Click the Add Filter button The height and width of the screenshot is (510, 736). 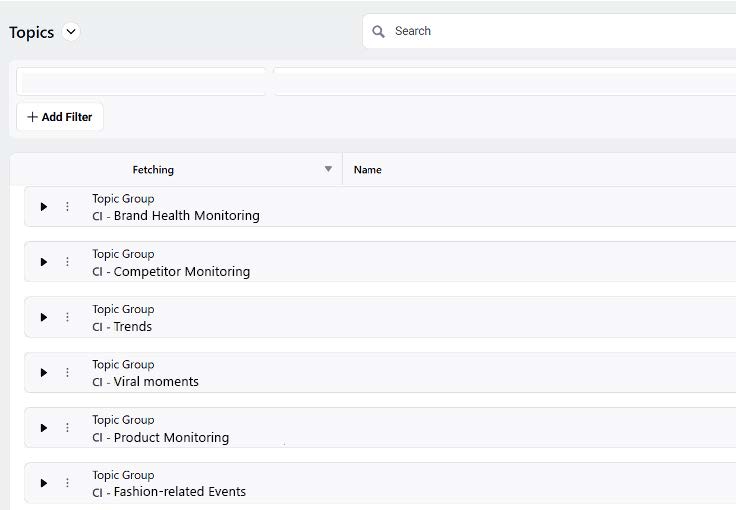point(60,117)
